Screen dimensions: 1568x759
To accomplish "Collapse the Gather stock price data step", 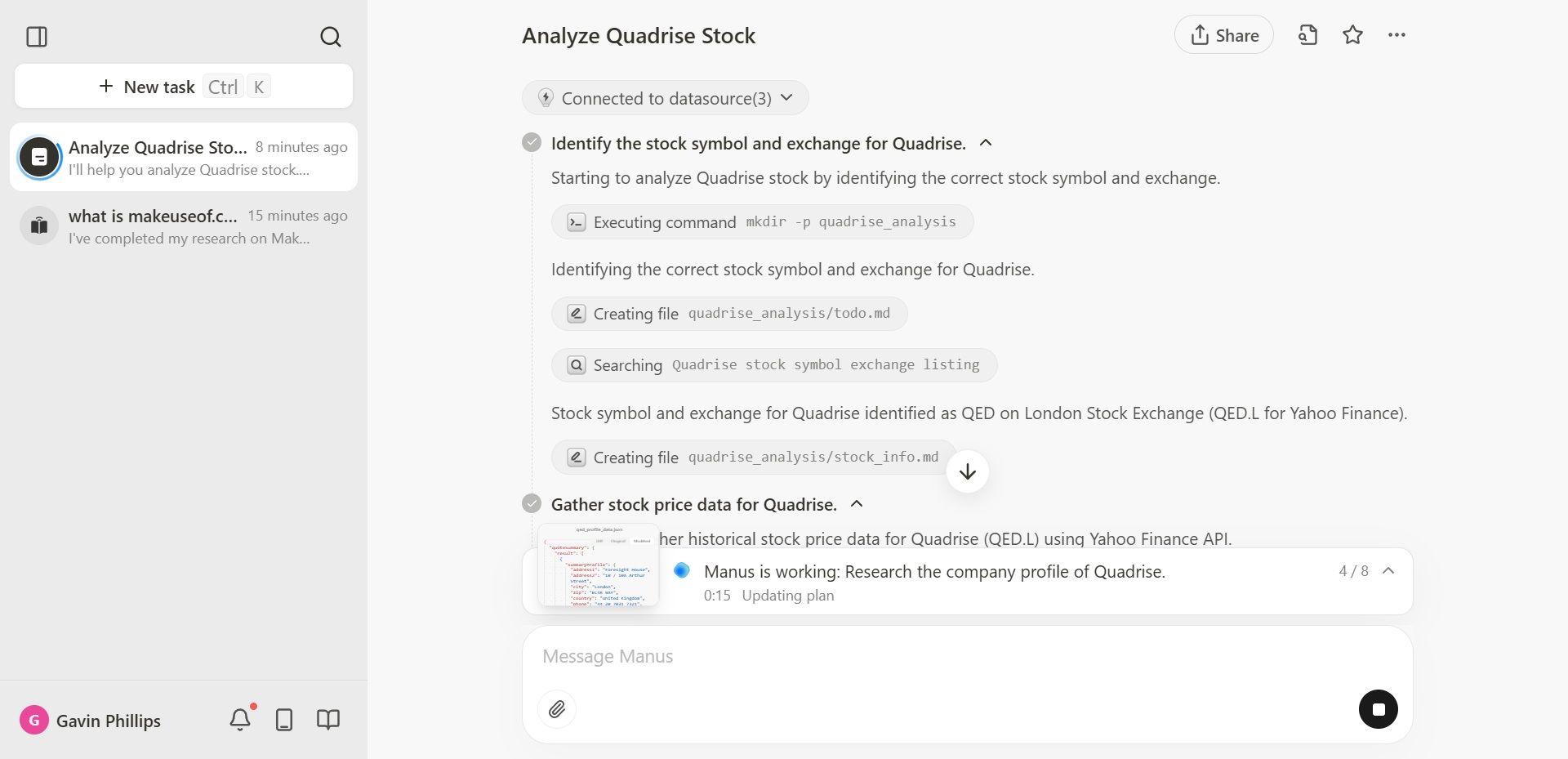I will [857, 504].
